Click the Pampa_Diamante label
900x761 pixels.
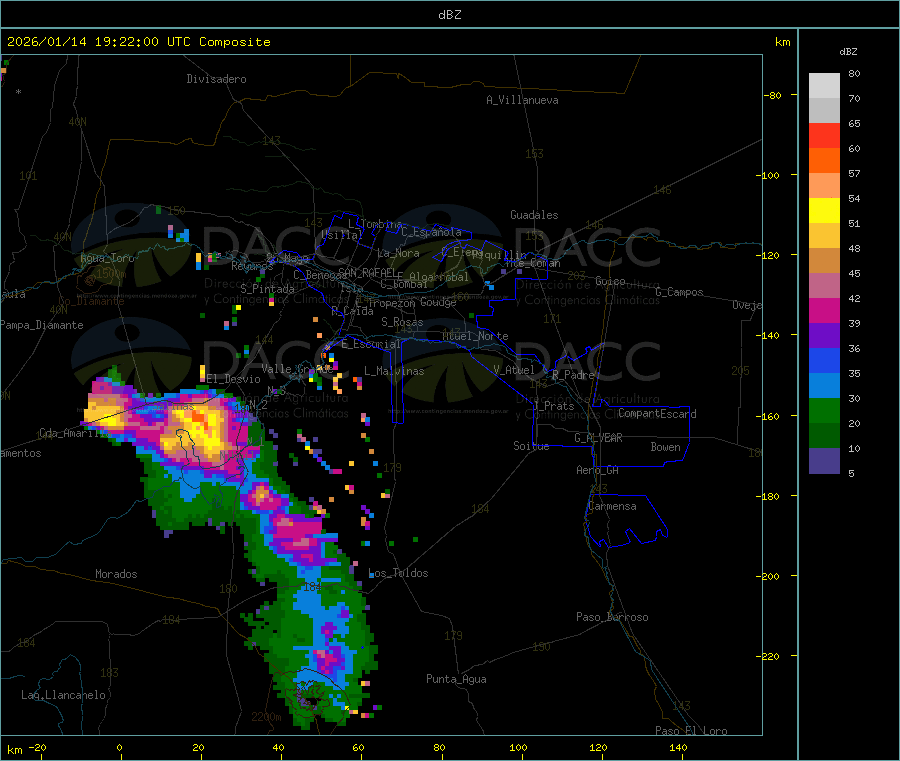(x=42, y=325)
